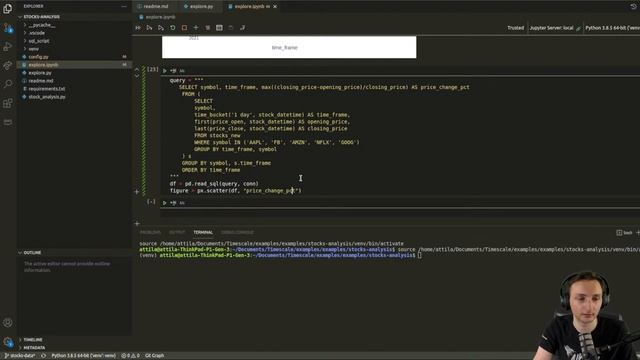This screenshot has width=640, height=360.
Task: Open the bash terminal selector
Action: coord(624,233)
